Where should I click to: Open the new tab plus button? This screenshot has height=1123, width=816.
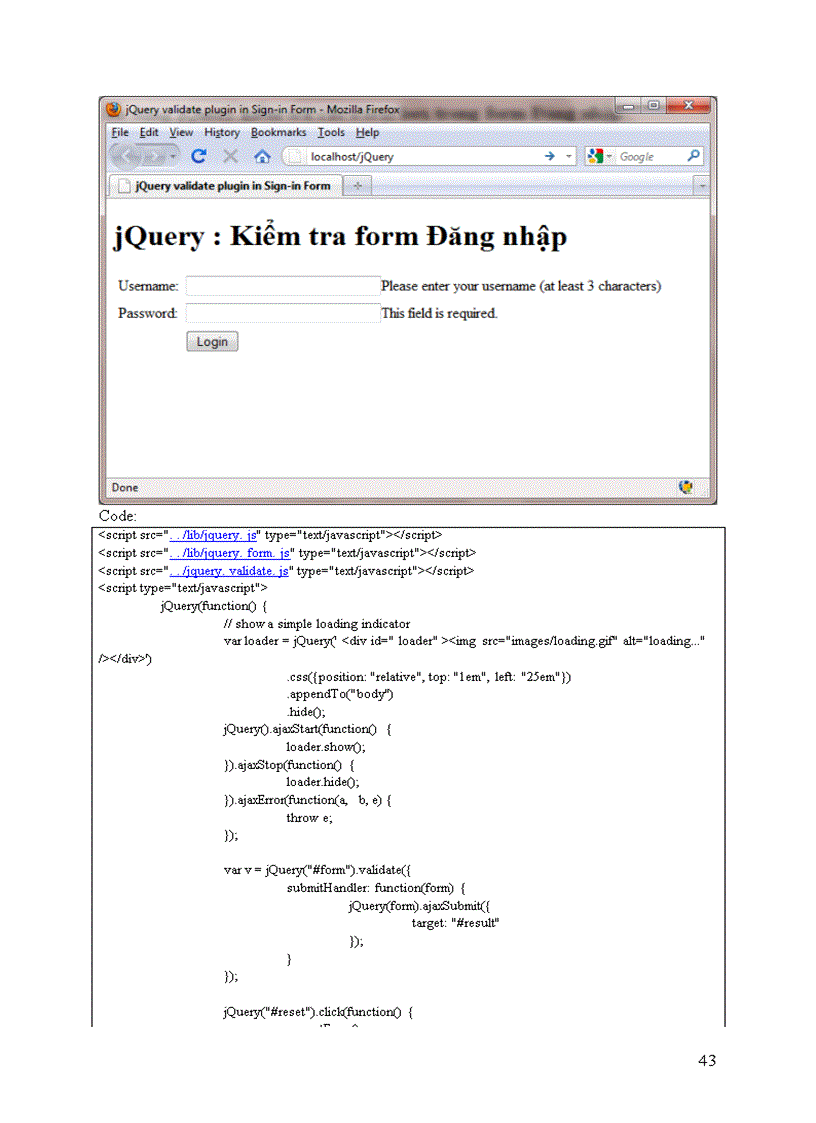357,186
